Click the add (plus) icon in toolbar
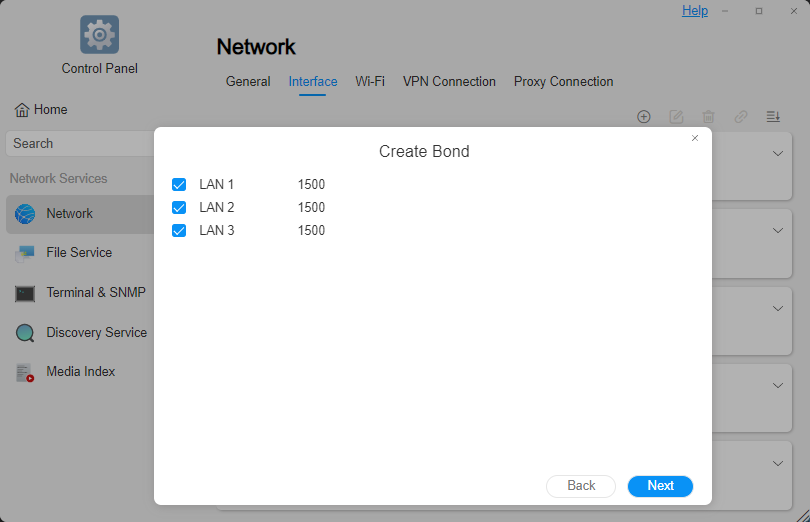 644,116
